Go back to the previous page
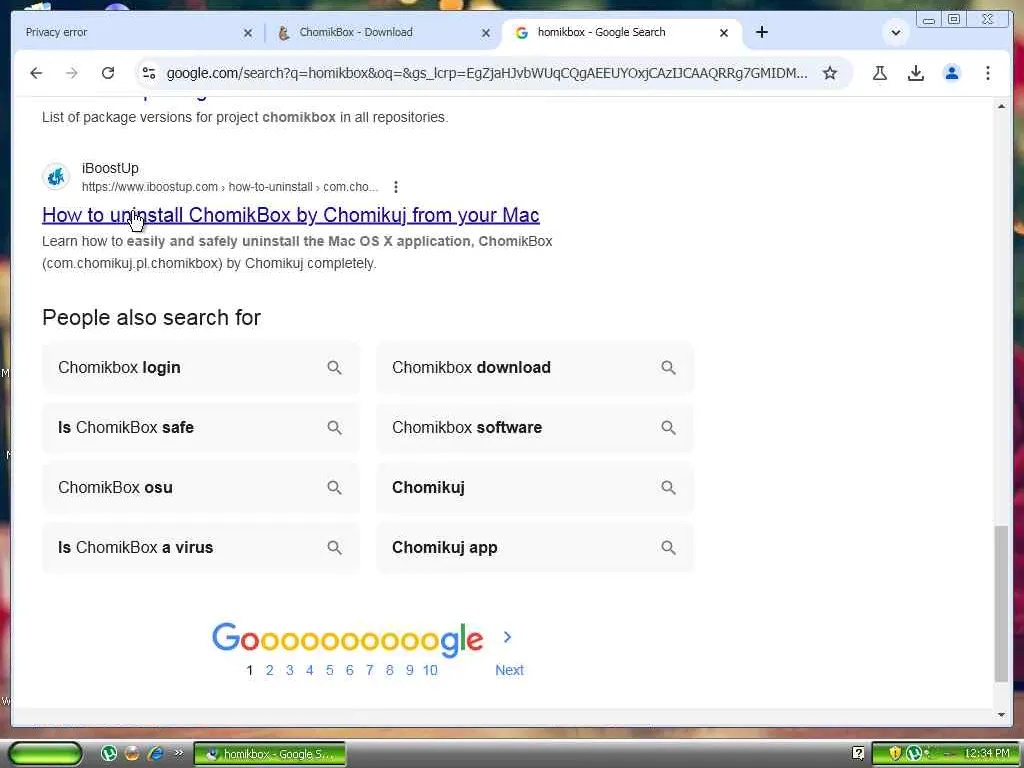The height and width of the screenshot is (768, 1024). (36, 73)
